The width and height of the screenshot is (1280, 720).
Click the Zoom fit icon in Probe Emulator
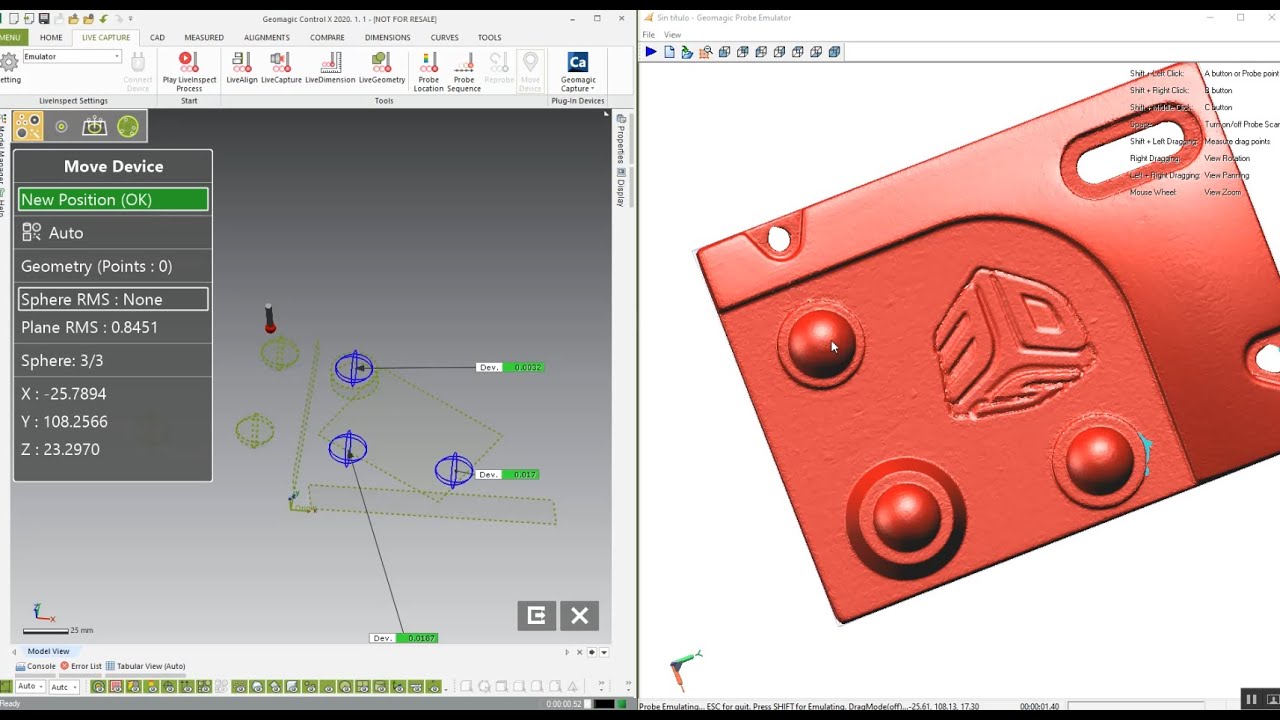(706, 52)
